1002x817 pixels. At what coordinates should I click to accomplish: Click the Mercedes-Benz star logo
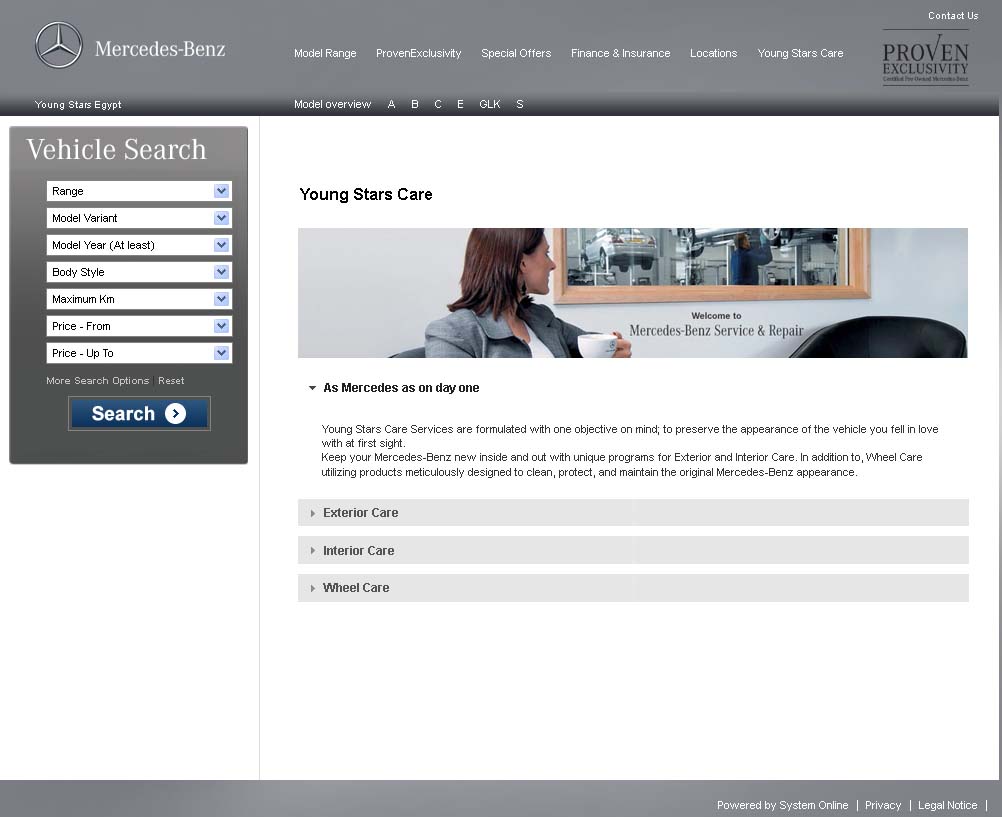pos(58,45)
